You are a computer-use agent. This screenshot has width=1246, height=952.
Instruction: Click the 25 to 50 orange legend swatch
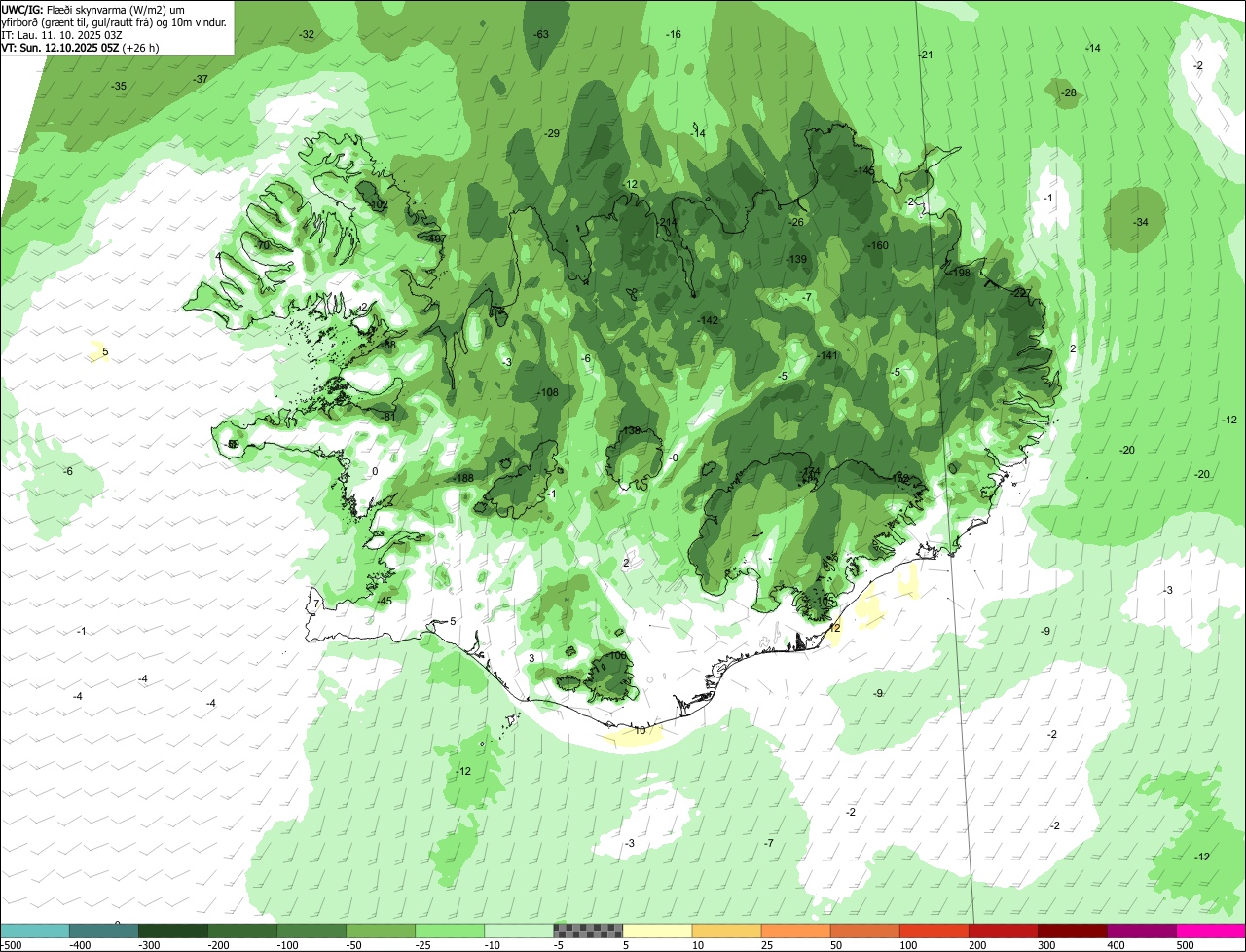pyautogui.click(x=795, y=931)
